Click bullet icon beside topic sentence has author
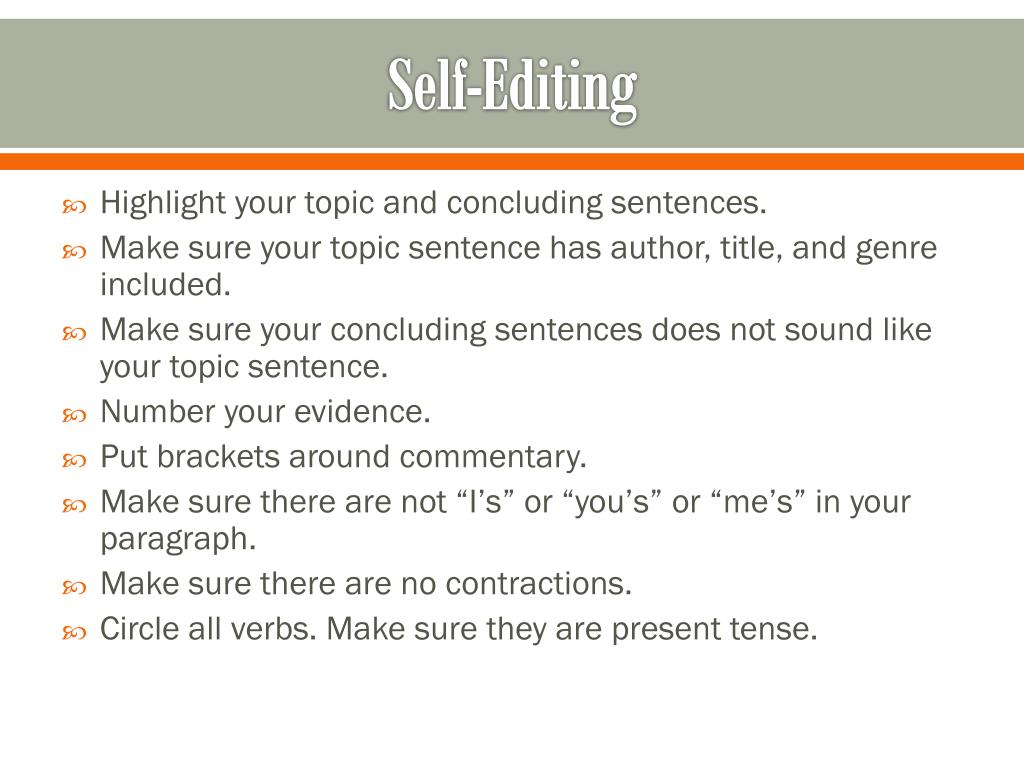This screenshot has height=768, width=1024. click(74, 252)
